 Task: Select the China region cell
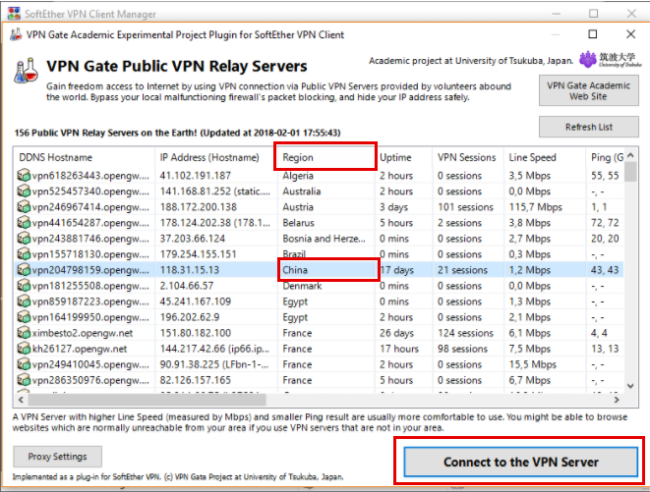[295, 270]
